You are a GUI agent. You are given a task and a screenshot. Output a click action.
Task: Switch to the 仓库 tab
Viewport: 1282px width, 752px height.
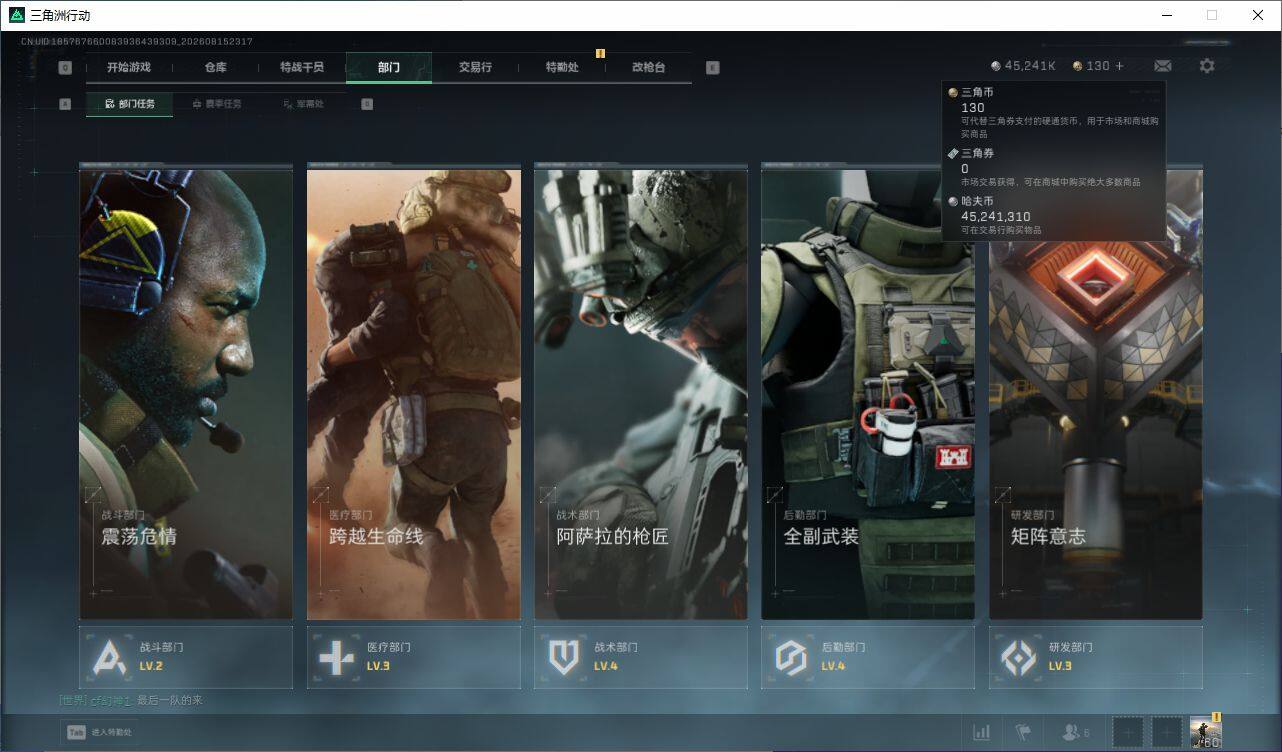click(215, 67)
